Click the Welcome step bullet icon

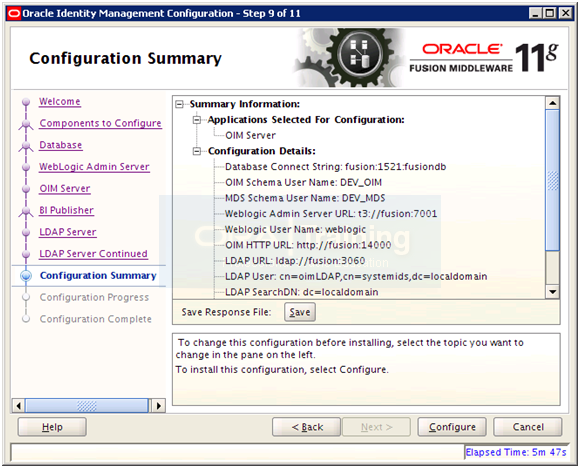[26, 101]
